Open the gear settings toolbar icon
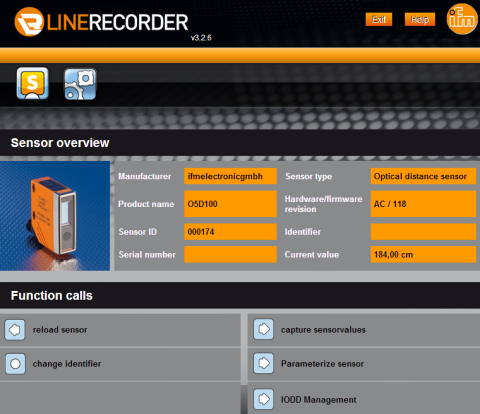The image size is (480, 414). [80, 84]
